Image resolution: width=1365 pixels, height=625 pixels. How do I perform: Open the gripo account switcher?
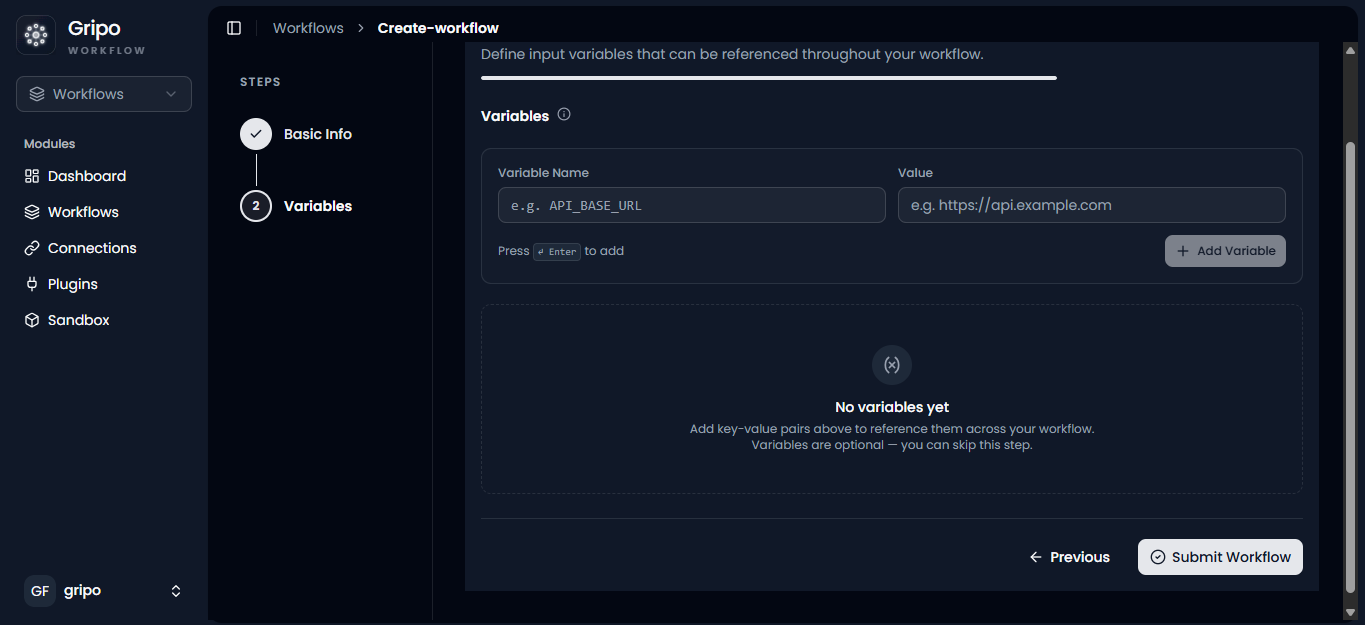coord(104,591)
